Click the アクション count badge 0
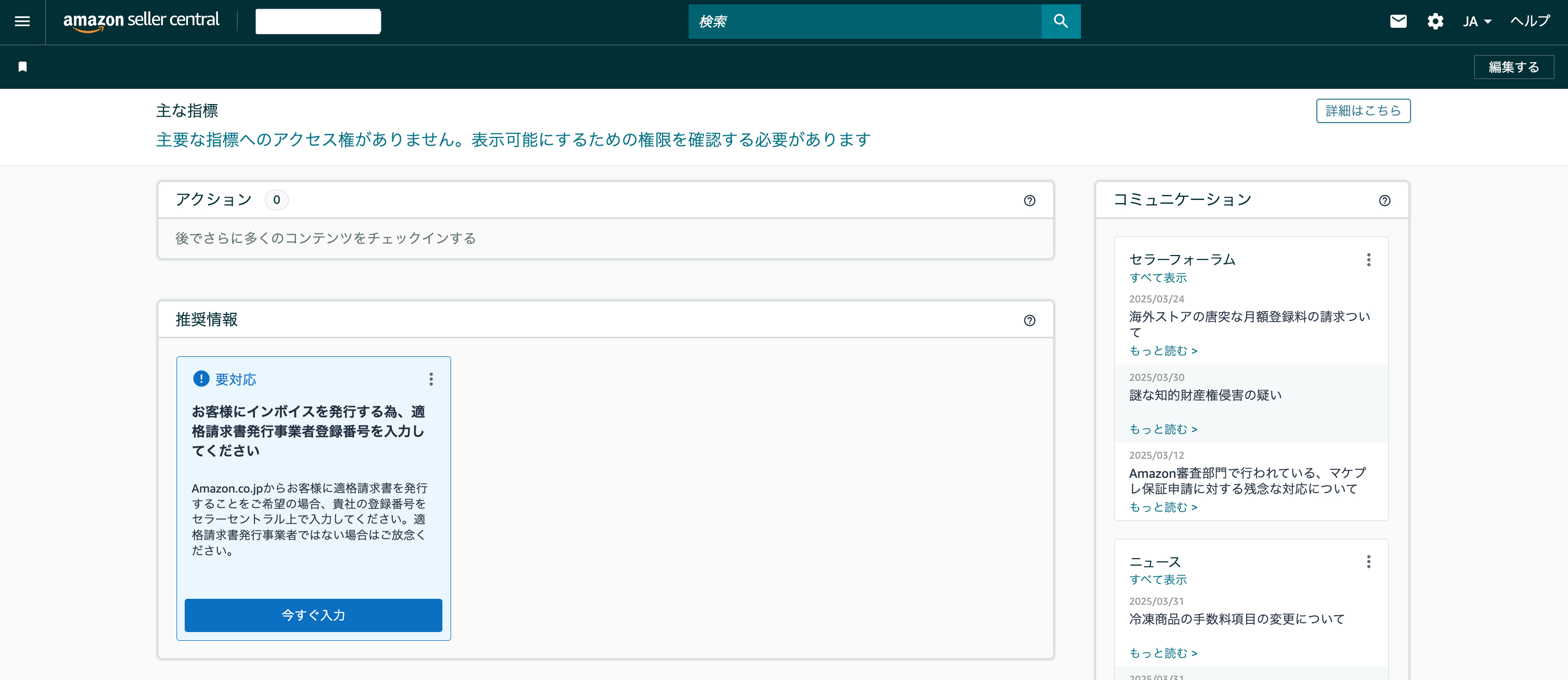 pos(276,199)
